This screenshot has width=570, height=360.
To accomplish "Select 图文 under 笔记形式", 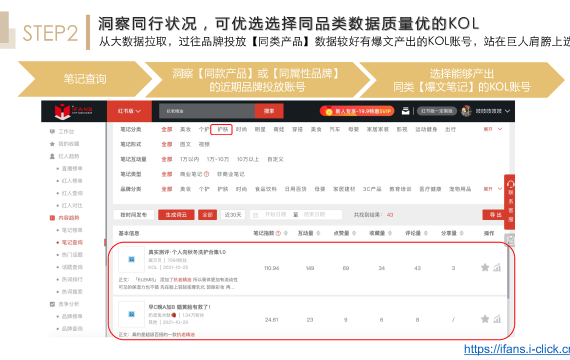I will click(x=185, y=144).
